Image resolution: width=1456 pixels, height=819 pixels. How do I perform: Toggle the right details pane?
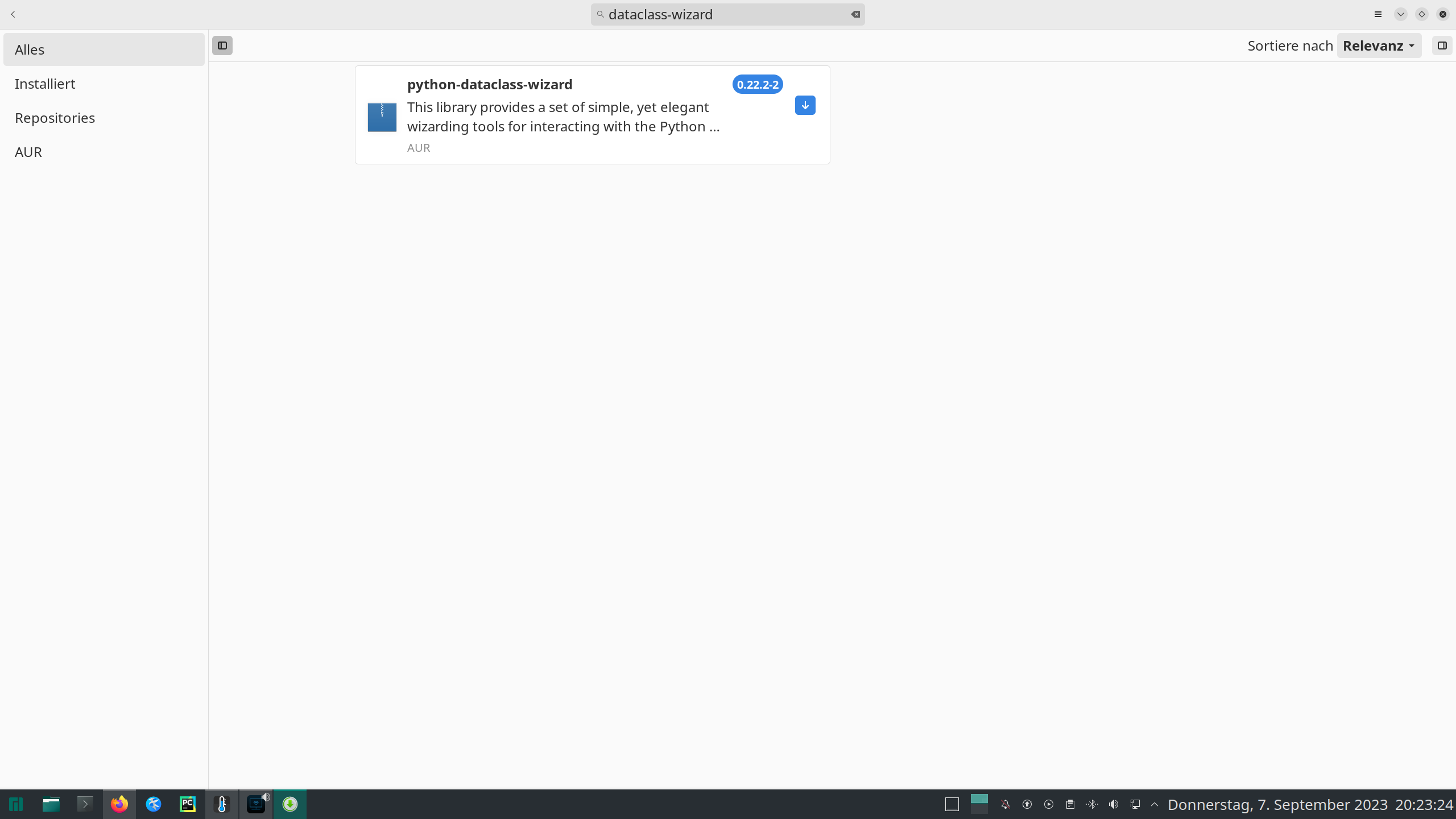coord(1442,45)
